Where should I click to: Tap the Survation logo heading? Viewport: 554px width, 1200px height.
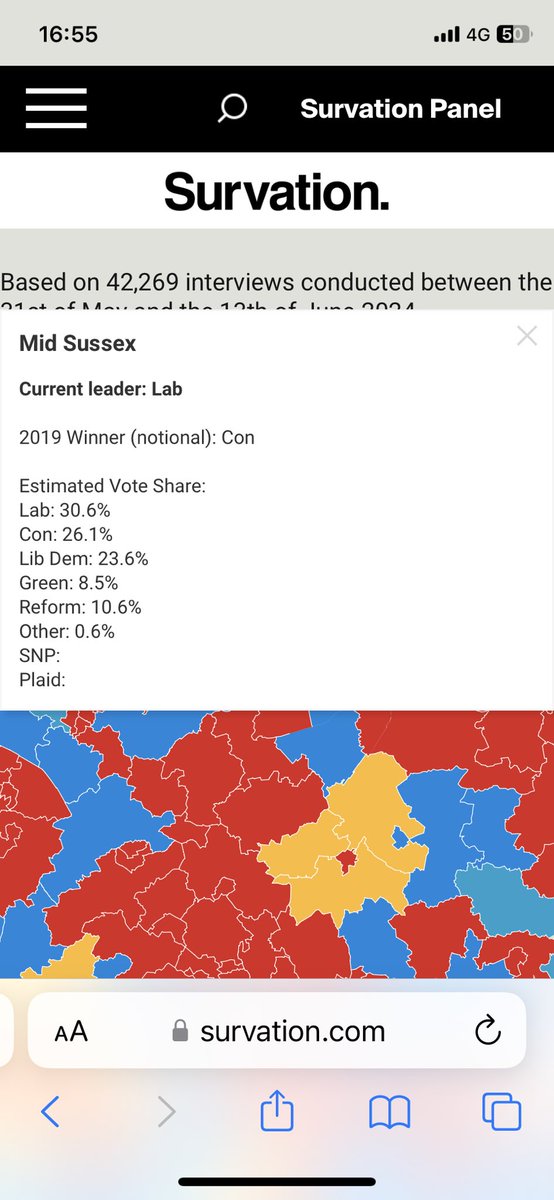coord(276,190)
